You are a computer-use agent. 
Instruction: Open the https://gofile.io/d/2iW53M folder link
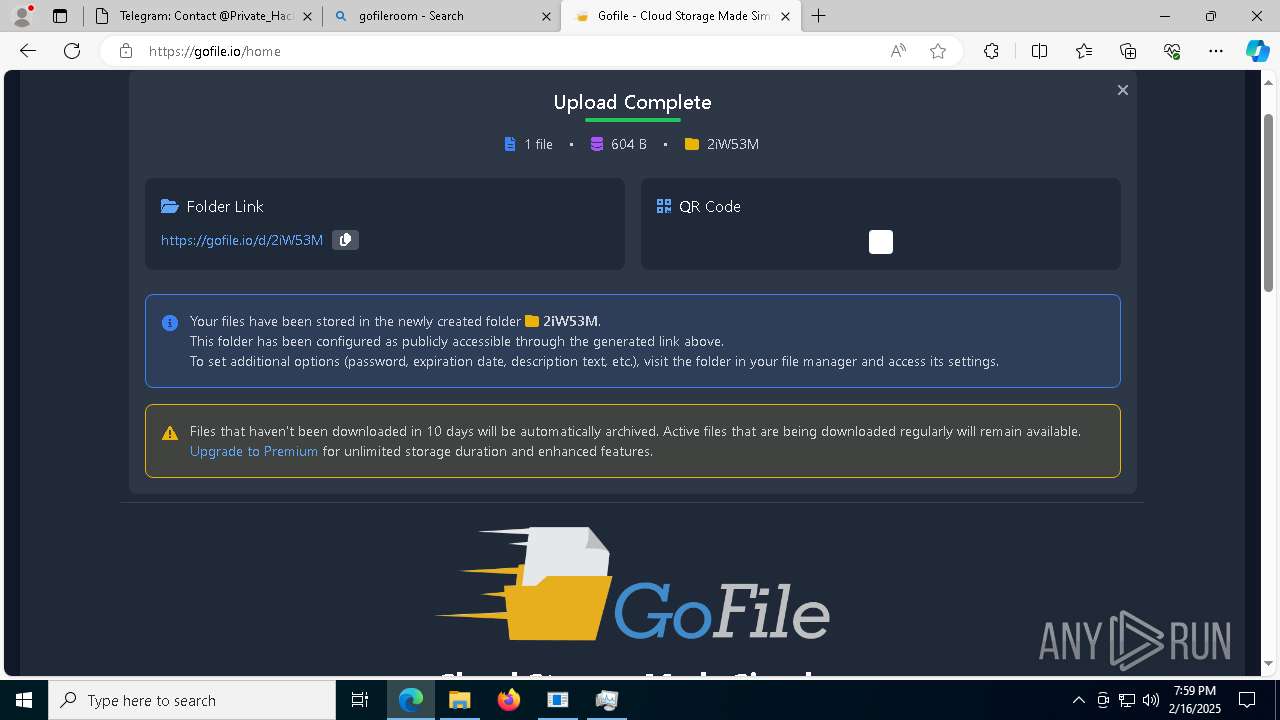coord(242,240)
